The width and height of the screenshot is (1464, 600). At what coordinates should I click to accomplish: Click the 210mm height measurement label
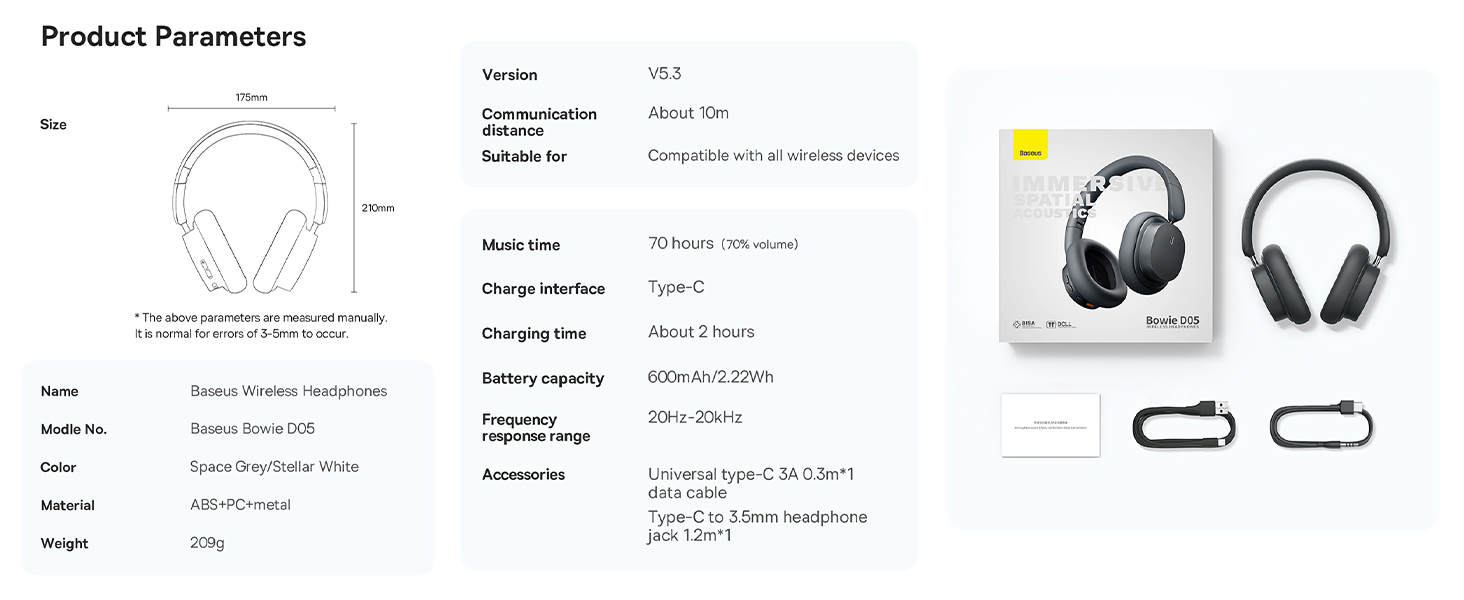click(378, 208)
